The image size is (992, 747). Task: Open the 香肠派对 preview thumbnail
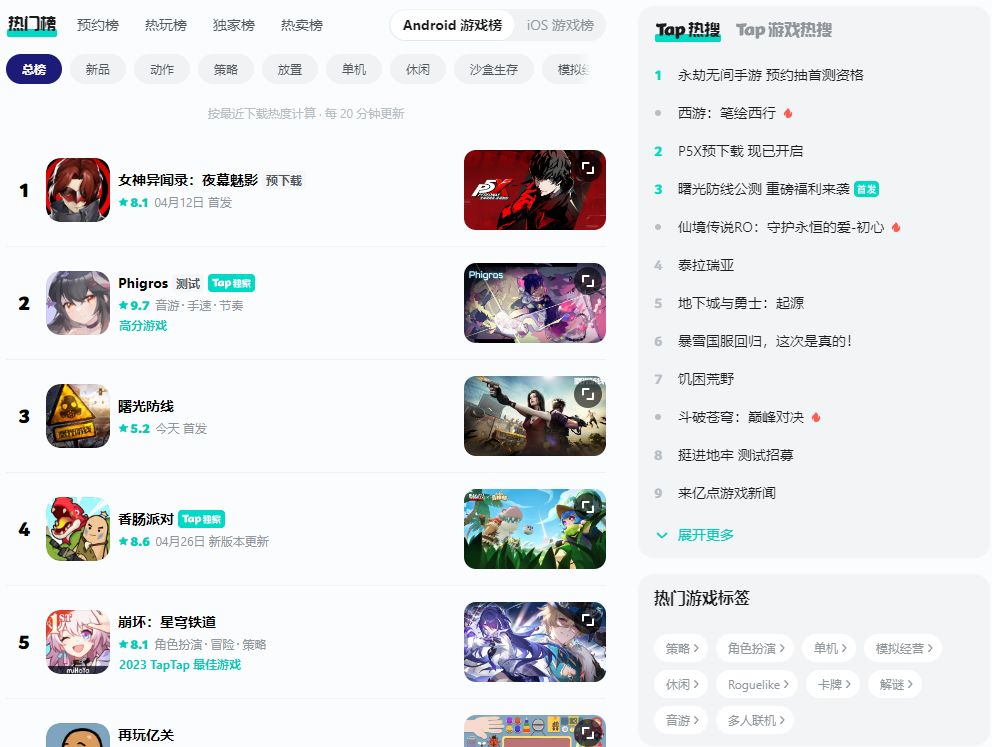click(x=535, y=529)
